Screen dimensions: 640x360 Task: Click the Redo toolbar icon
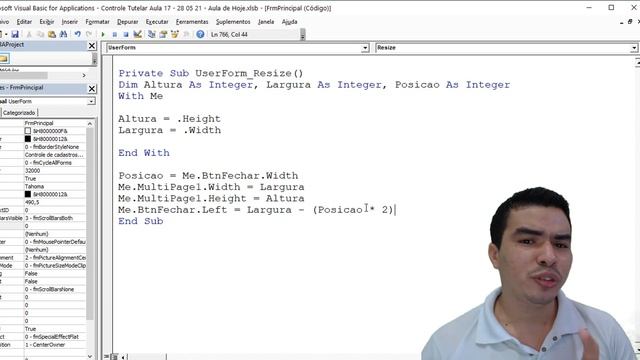[89, 34]
